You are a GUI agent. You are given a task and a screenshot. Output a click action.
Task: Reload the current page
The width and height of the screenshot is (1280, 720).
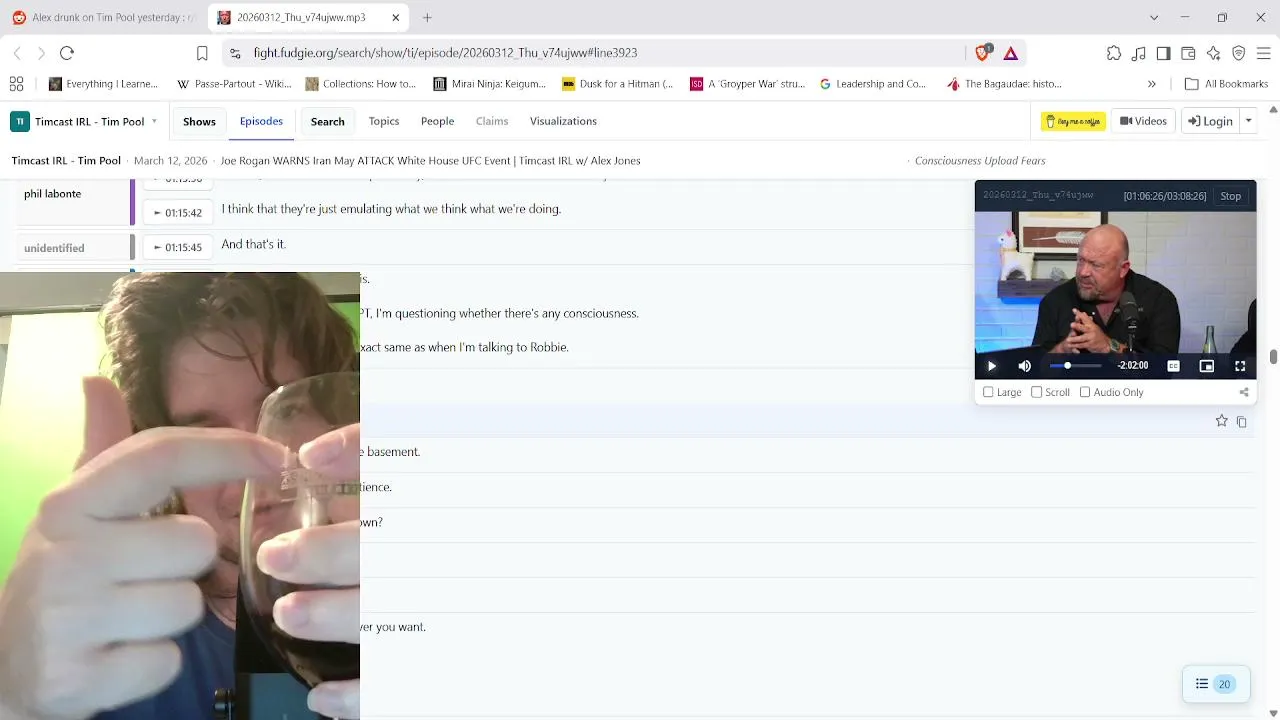(x=67, y=53)
